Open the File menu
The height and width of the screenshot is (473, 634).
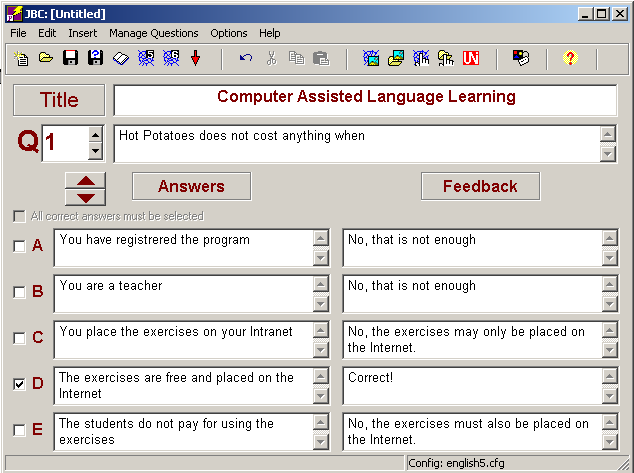pos(18,33)
